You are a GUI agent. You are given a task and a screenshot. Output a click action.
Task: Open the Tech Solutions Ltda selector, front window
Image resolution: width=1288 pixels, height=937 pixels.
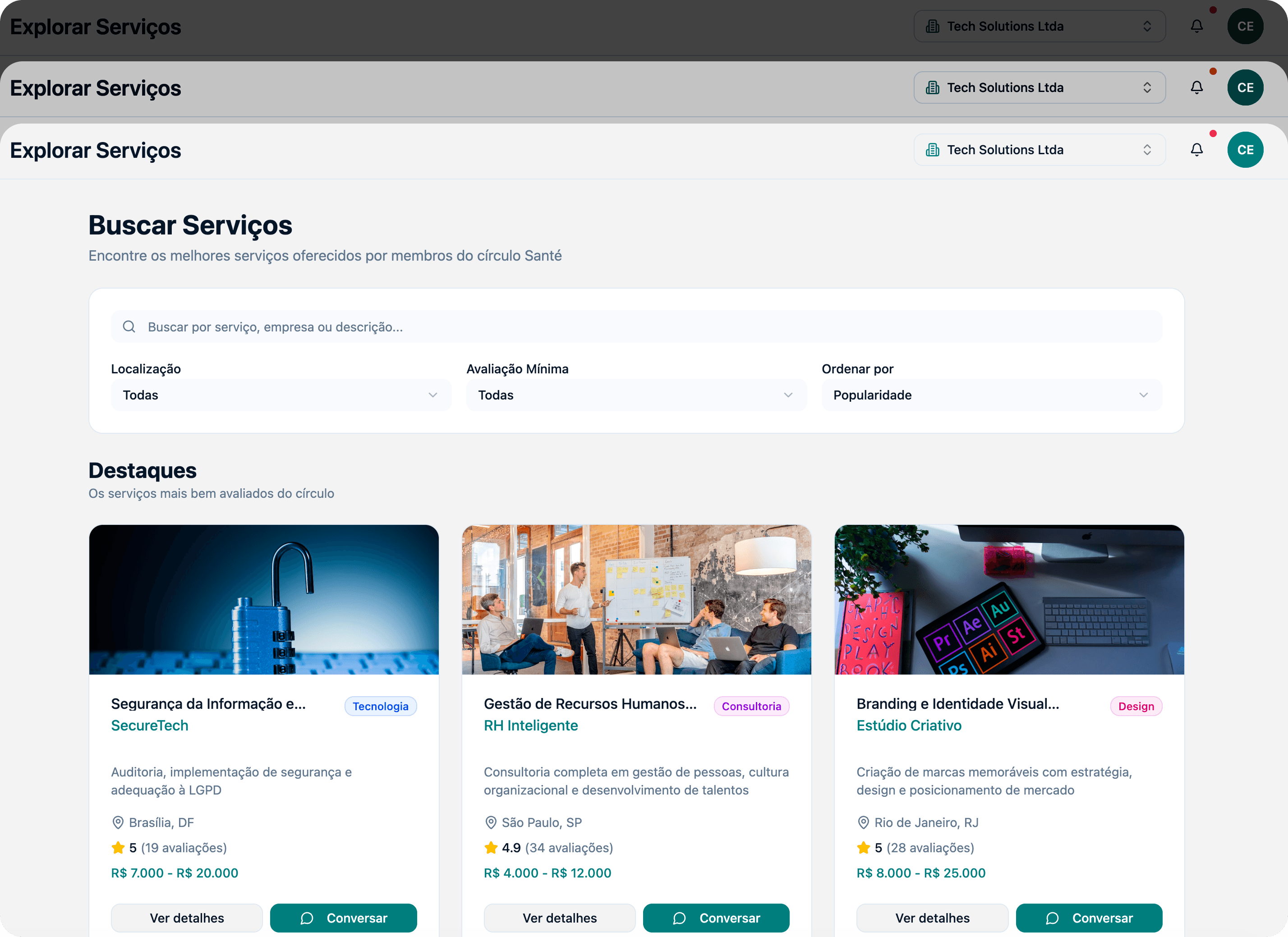click(1039, 150)
